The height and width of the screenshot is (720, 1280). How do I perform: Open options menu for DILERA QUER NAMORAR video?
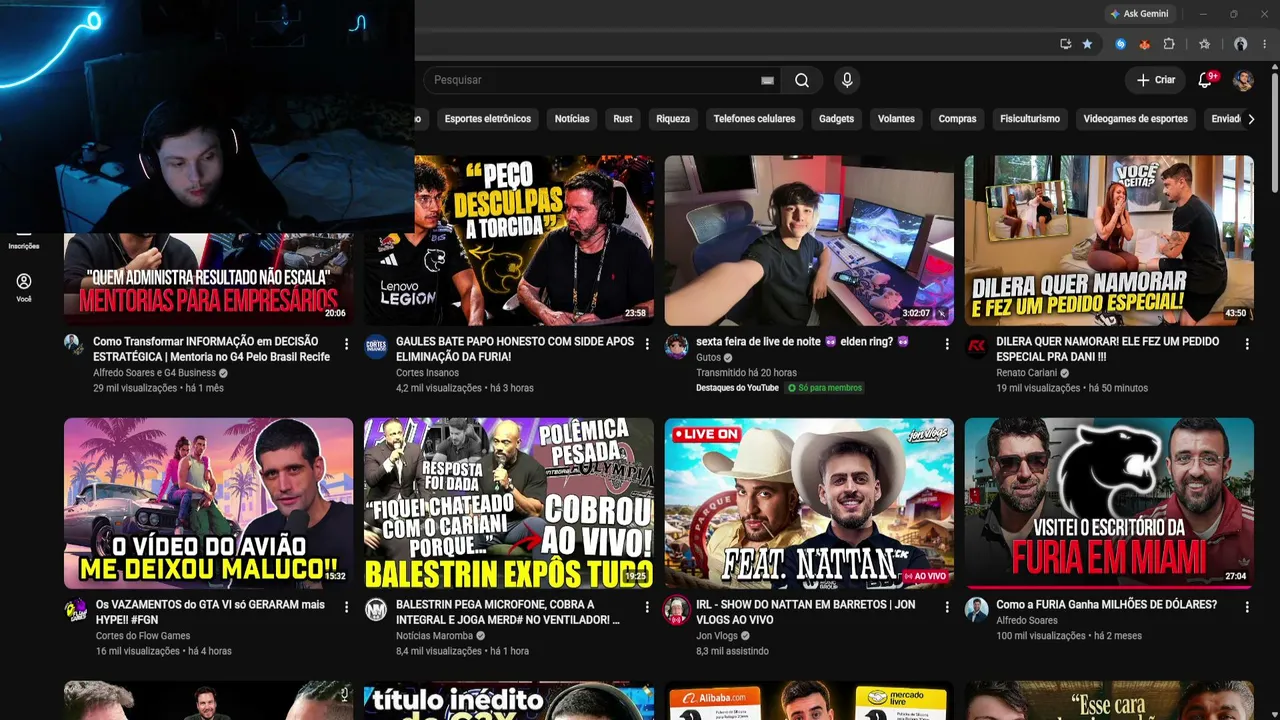[x=1247, y=344]
